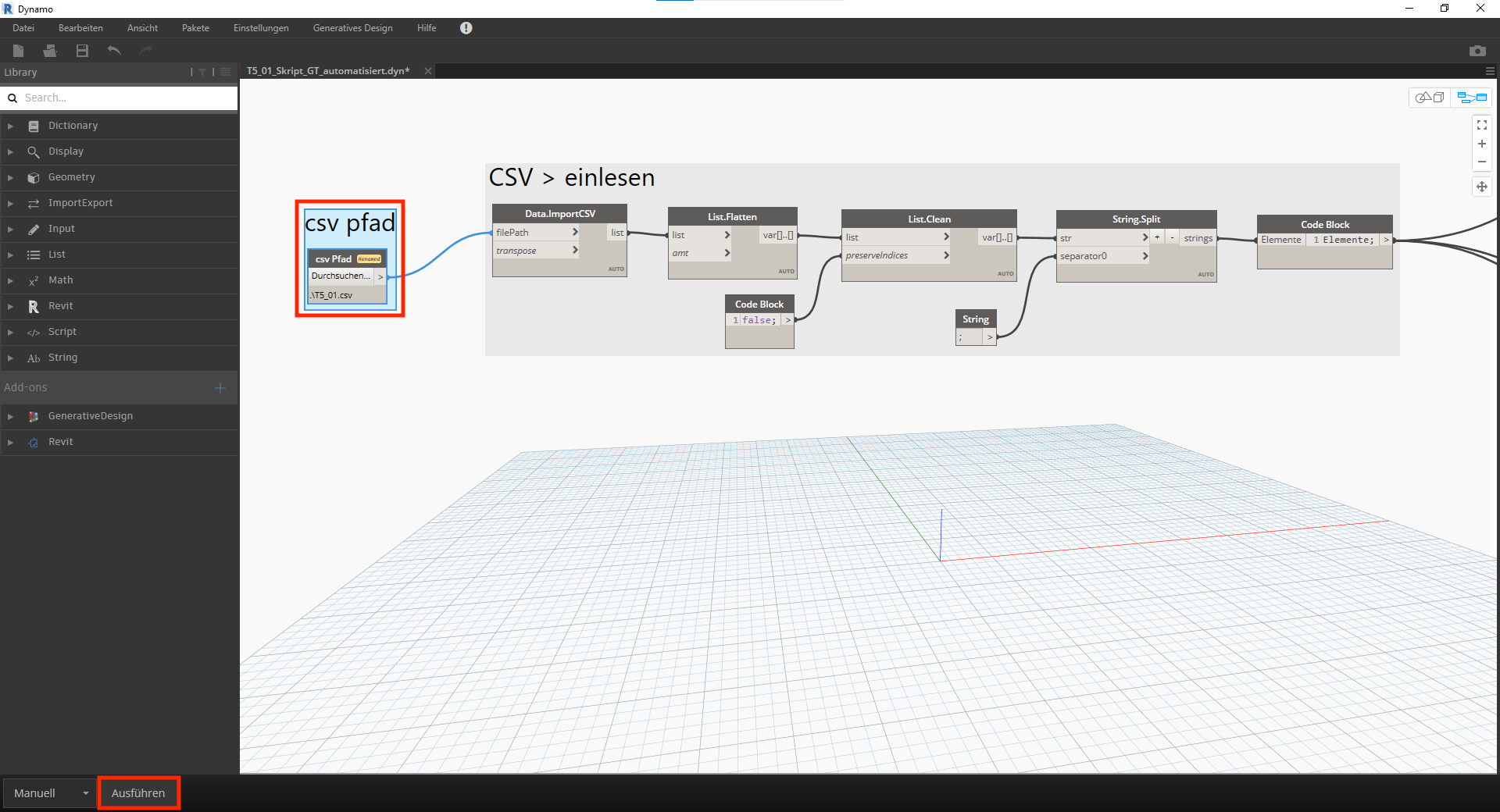Zoom to fit the workspace
This screenshot has height=812, width=1500.
coord(1481,125)
